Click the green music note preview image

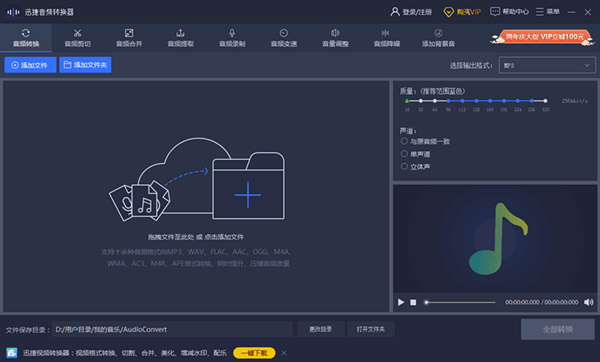(499, 239)
